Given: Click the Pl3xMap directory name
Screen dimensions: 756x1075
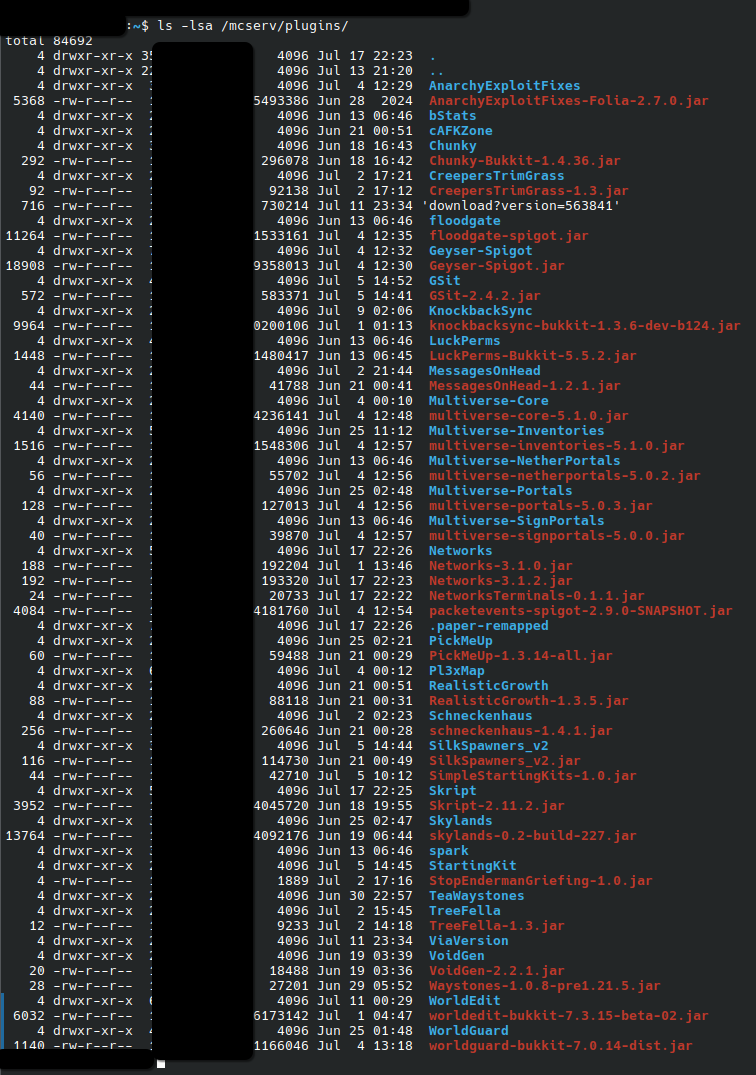Looking at the screenshot, I should [456, 671].
